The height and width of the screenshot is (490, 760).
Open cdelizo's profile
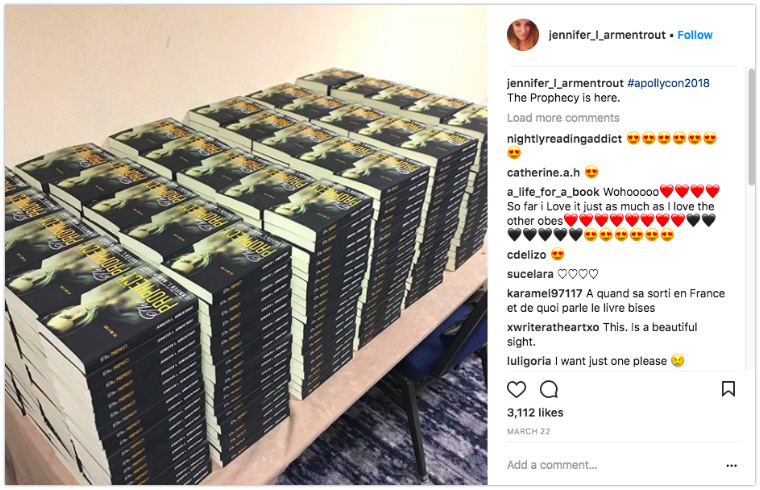[526, 255]
